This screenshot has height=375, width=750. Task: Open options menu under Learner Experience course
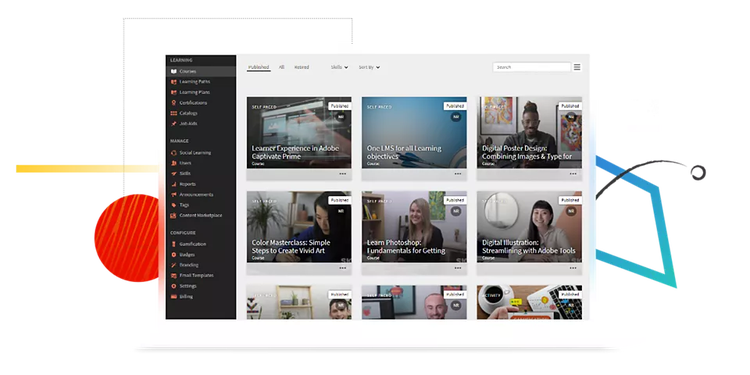click(x=342, y=174)
